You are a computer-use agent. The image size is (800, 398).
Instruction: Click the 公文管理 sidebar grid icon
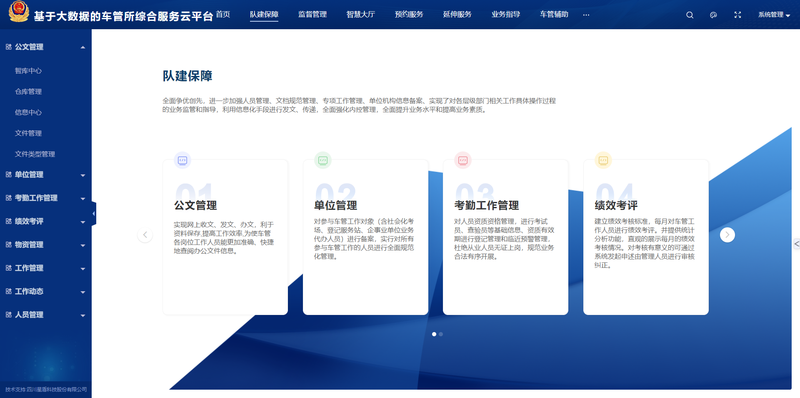click(8, 47)
